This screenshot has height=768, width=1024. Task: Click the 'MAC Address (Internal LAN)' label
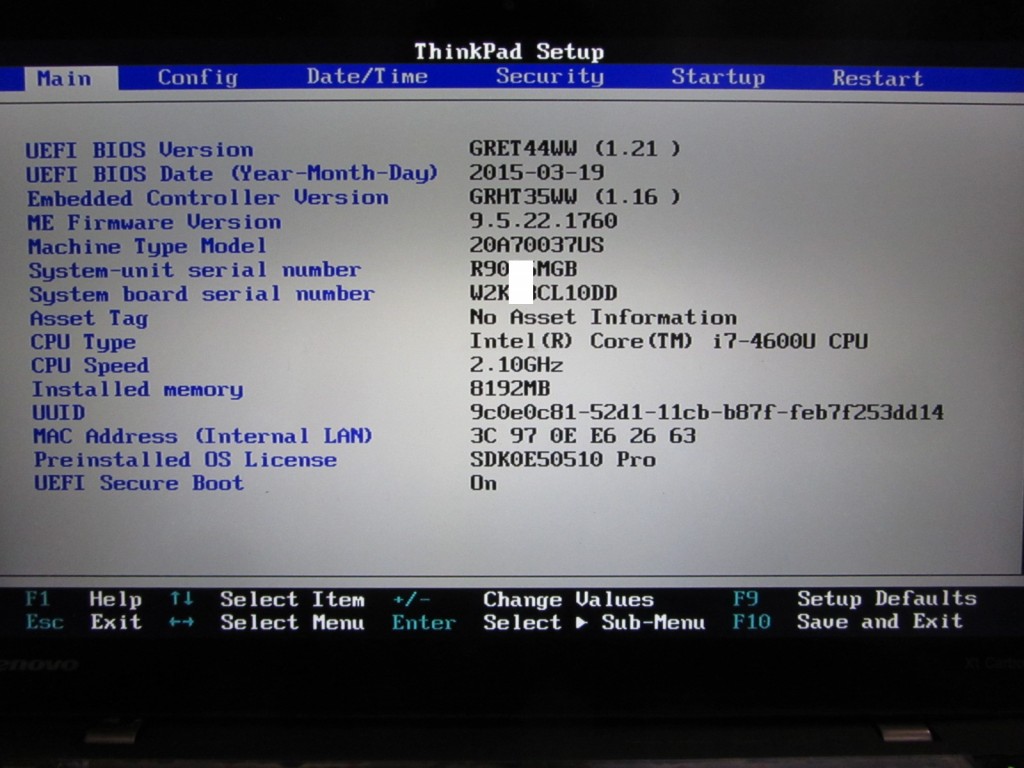click(203, 436)
